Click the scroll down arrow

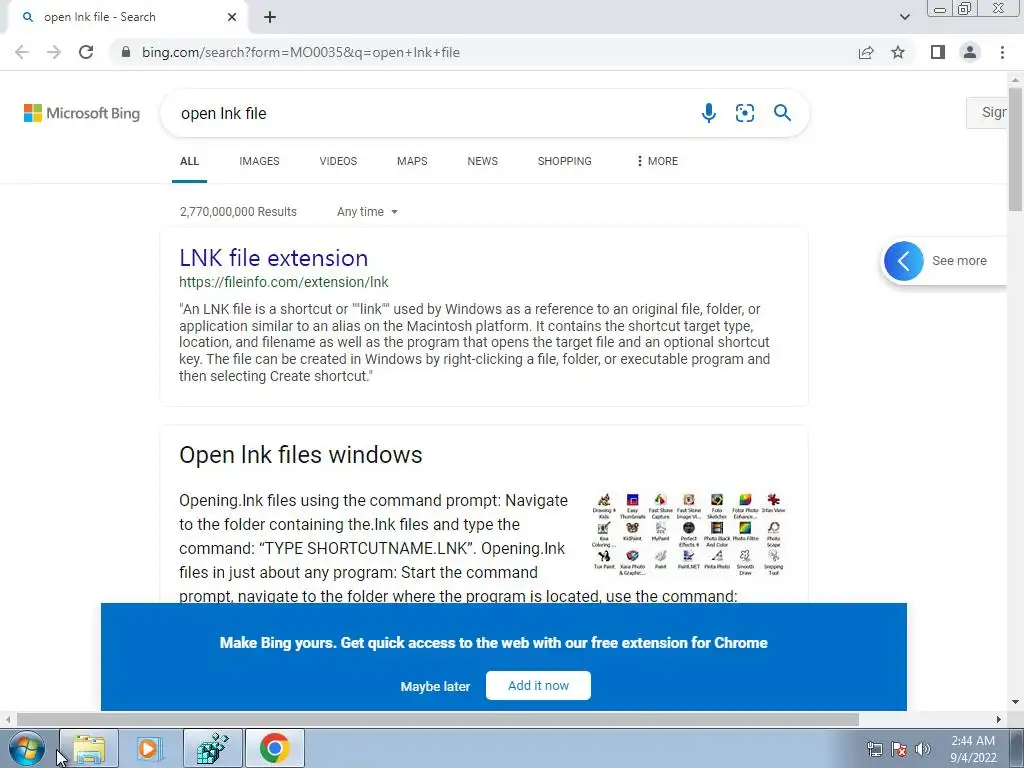(1015, 703)
